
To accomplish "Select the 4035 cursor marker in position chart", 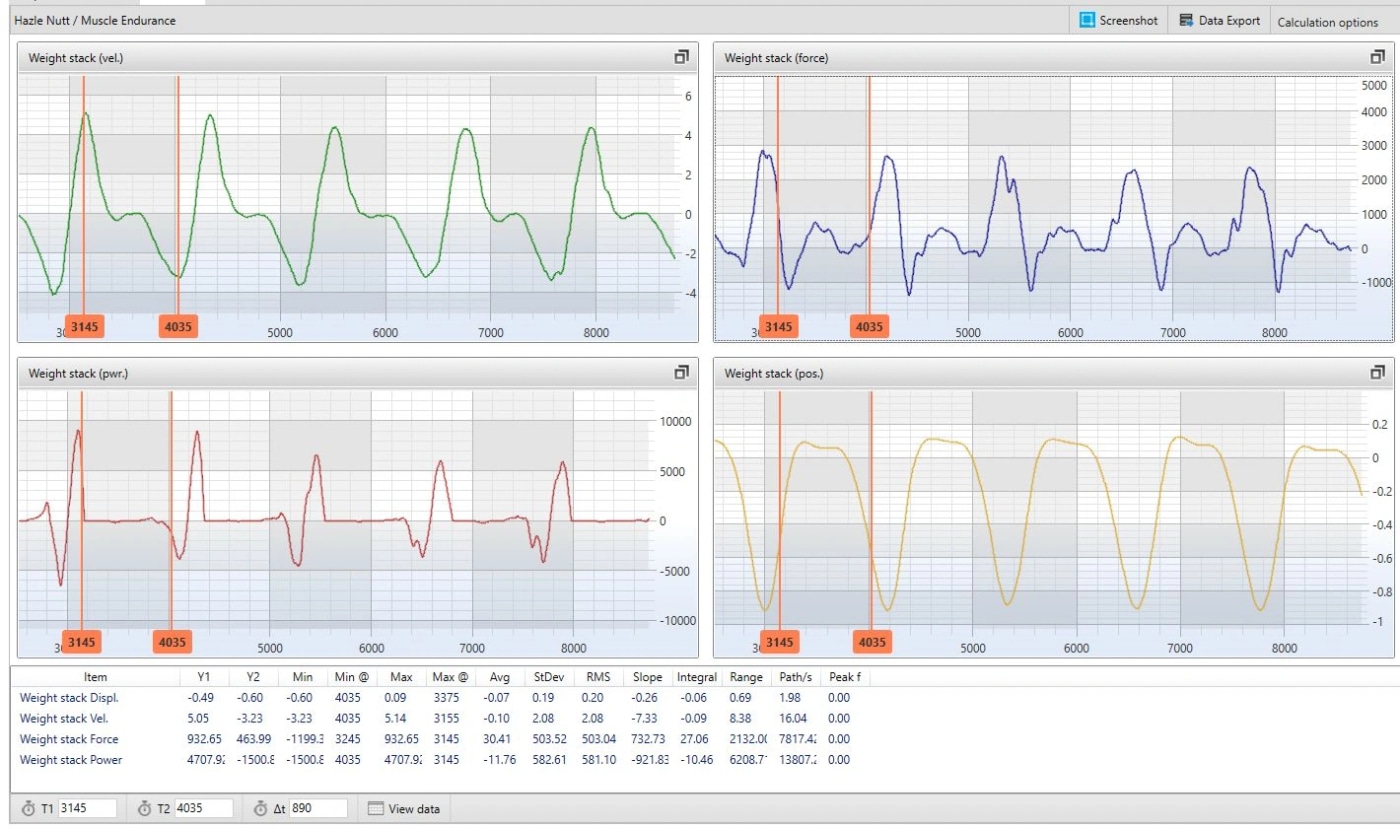I will coord(872,642).
